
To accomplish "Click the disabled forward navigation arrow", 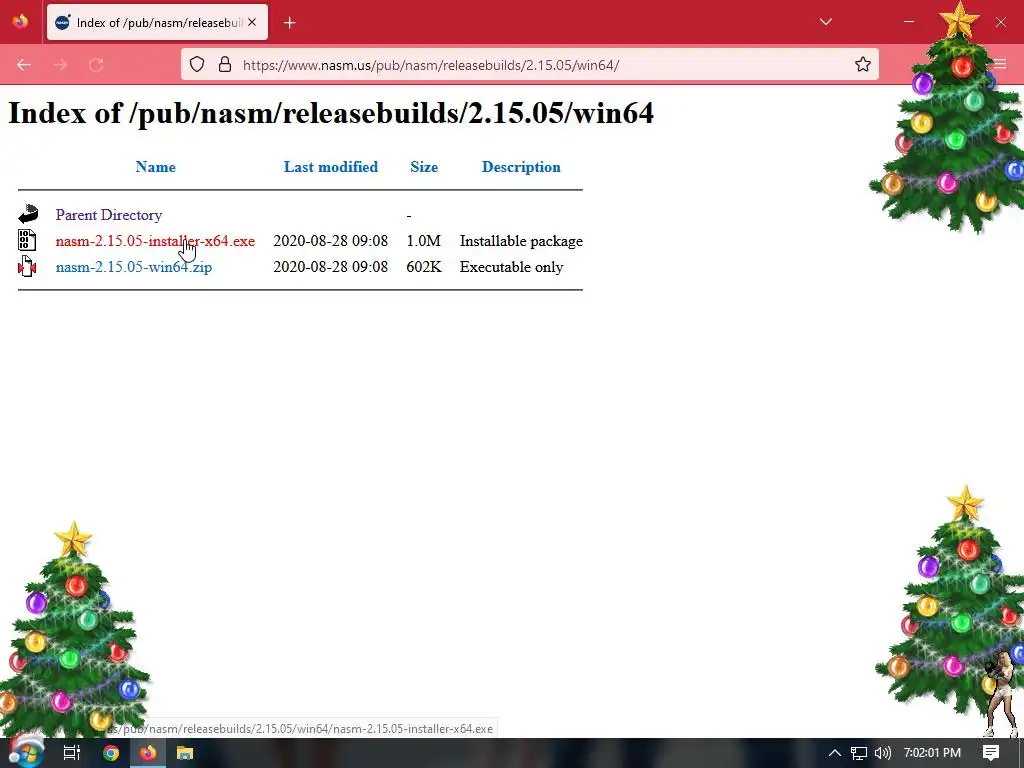I will pos(60,65).
